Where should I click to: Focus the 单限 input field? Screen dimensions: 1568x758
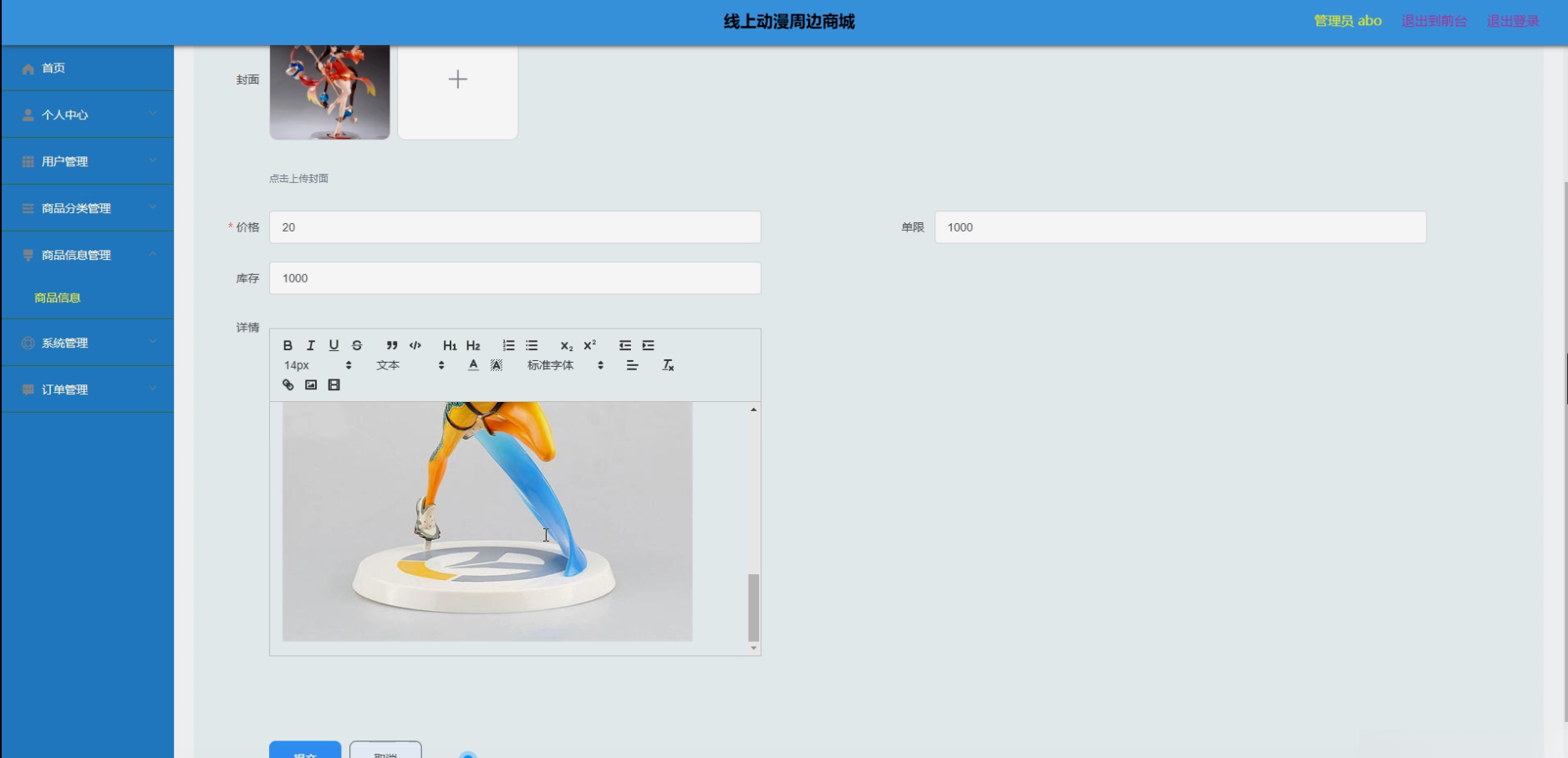click(x=1180, y=227)
